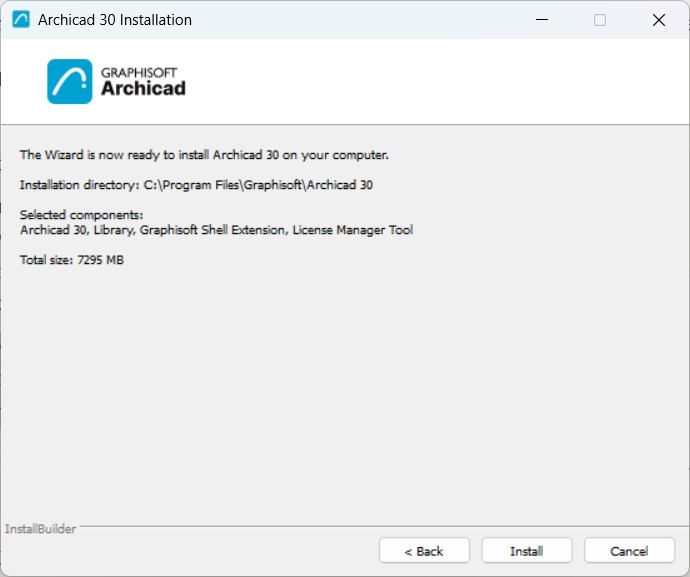Click the selected components list line
Screen dimensions: 690x577
(x=217, y=230)
